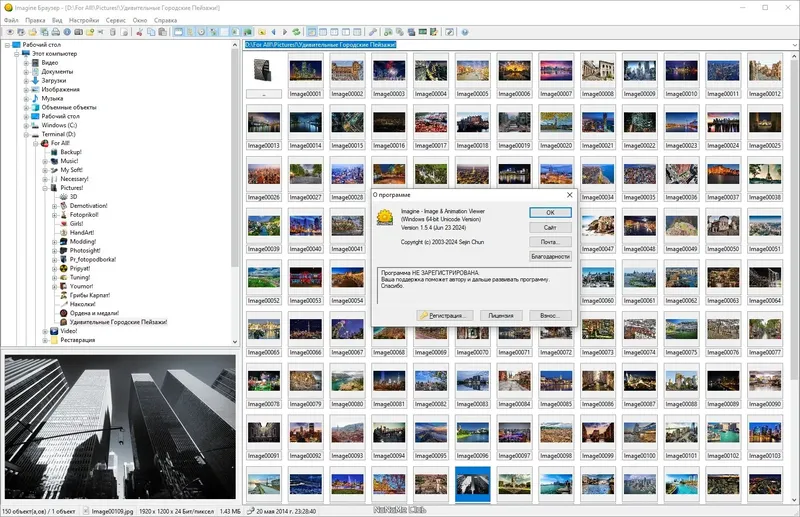The height and width of the screenshot is (517, 800).
Task: Select the Image00038 Eiffel Tower thumbnail
Action: pos(765,179)
